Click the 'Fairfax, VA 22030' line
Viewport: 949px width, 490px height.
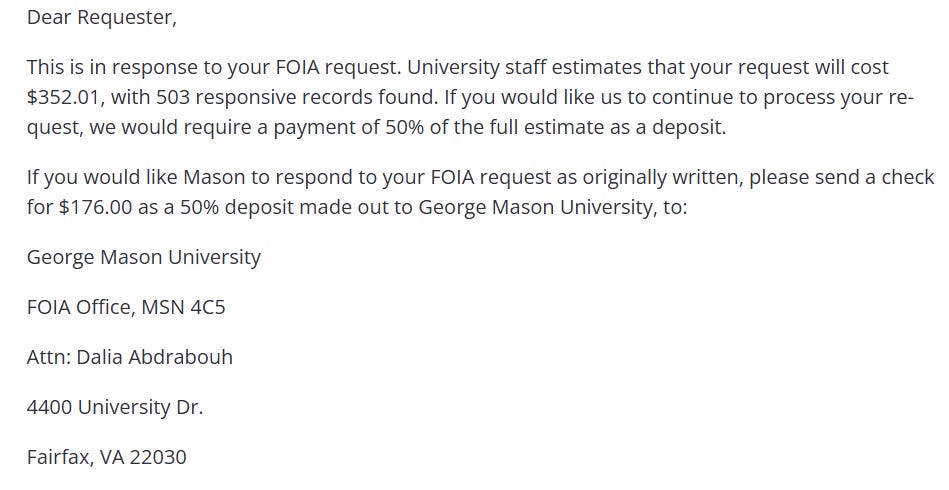[107, 457]
